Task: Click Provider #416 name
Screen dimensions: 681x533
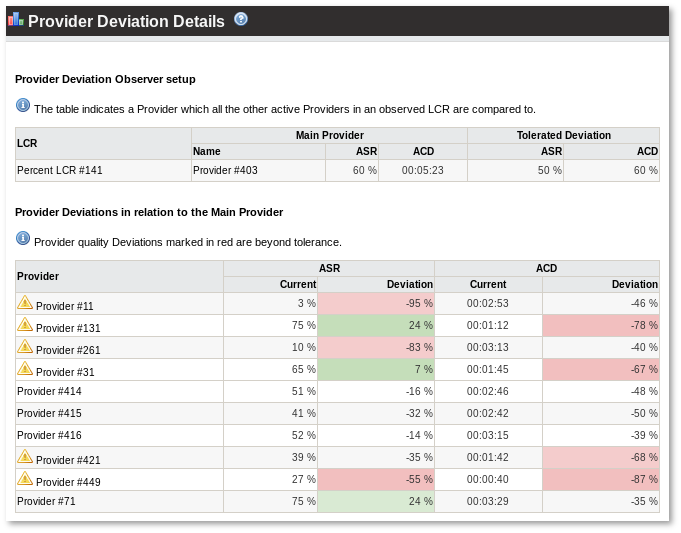Action: point(49,436)
